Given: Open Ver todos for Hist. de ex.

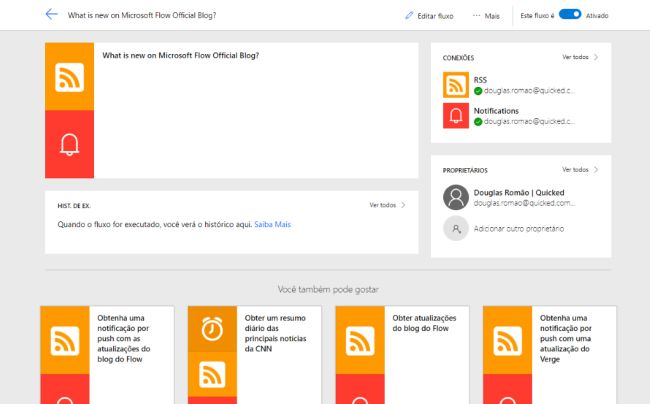Looking at the screenshot, I should (x=387, y=205).
